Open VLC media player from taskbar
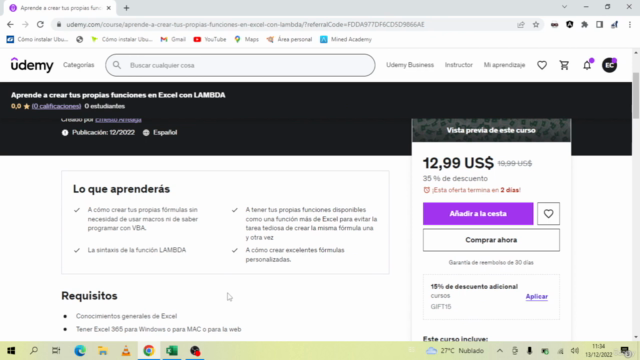This screenshot has height=360, width=640. (126, 351)
